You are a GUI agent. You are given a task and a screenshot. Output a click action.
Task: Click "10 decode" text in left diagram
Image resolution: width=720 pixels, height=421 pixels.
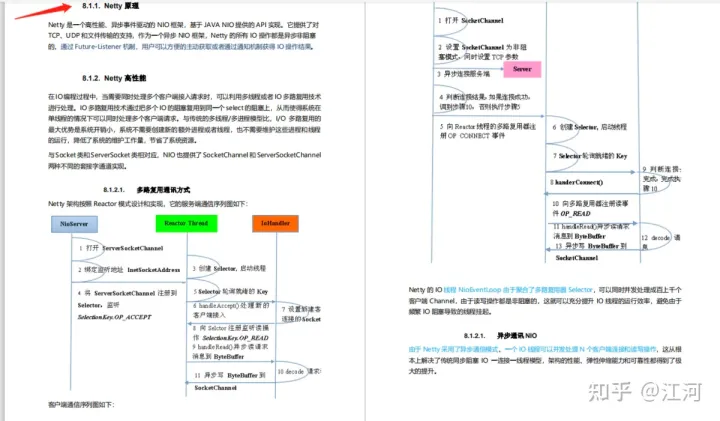click(290, 371)
